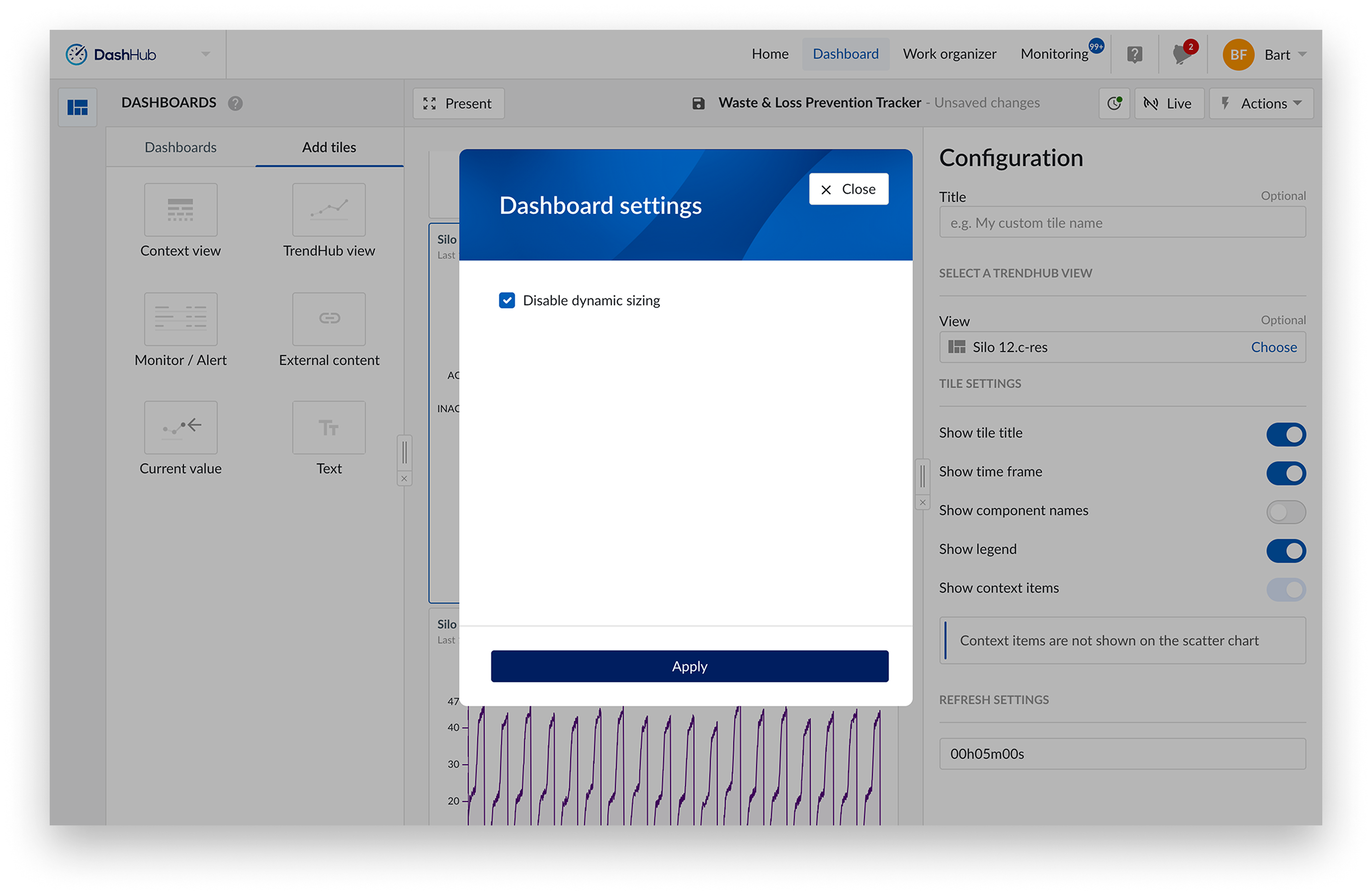Add an External content tile
The height and width of the screenshot is (895, 1372).
[x=329, y=319]
